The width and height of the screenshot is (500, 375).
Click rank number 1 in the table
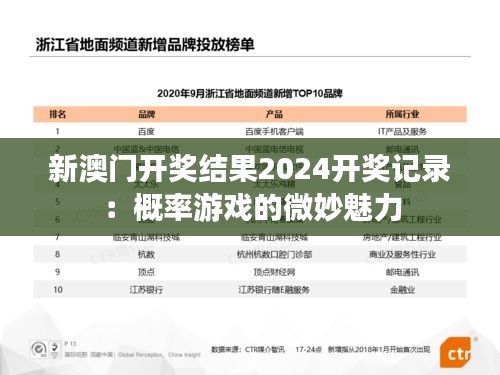tap(57, 132)
